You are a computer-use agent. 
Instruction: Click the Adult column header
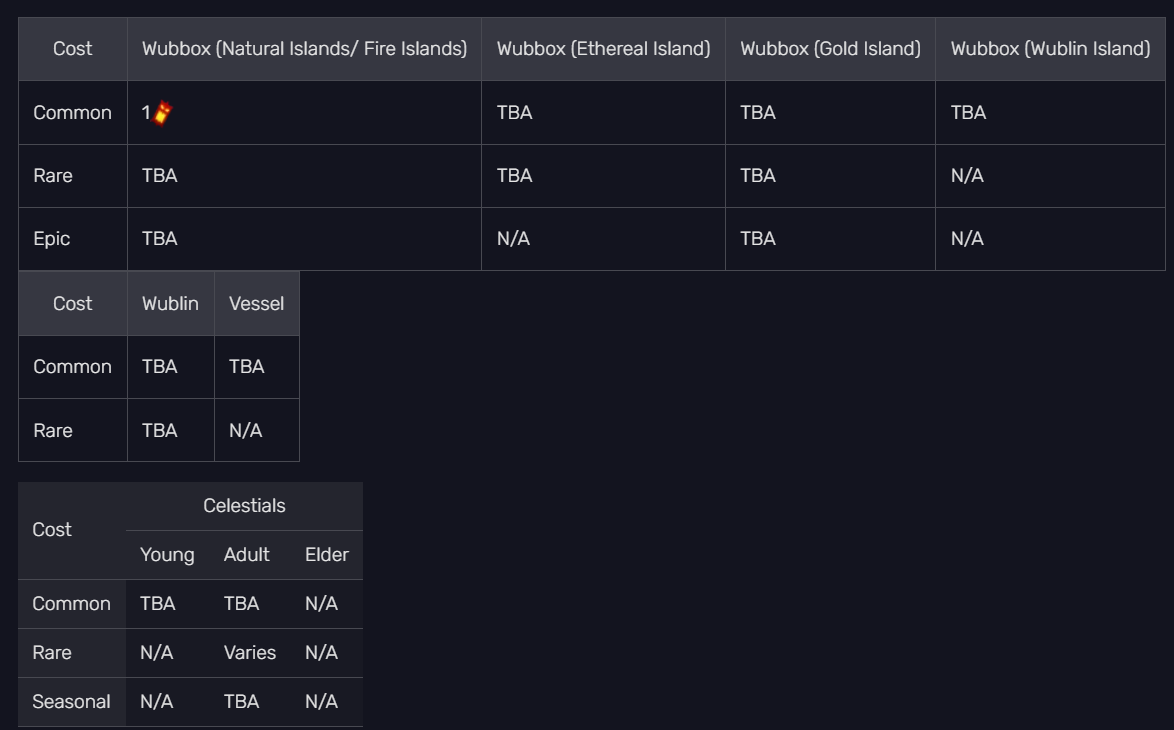[x=247, y=555]
